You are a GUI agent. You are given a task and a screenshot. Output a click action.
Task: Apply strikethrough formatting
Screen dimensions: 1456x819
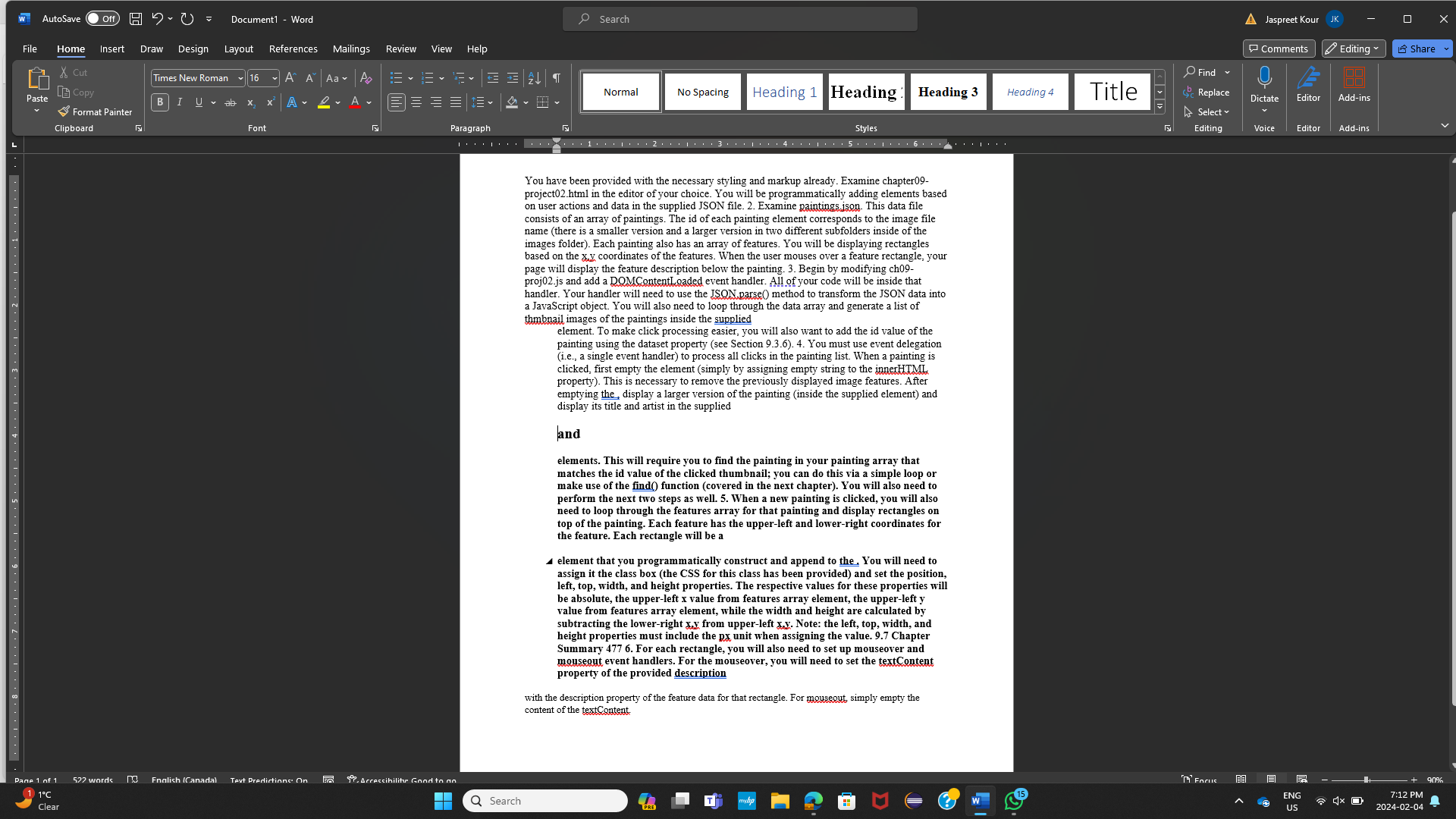(x=230, y=102)
